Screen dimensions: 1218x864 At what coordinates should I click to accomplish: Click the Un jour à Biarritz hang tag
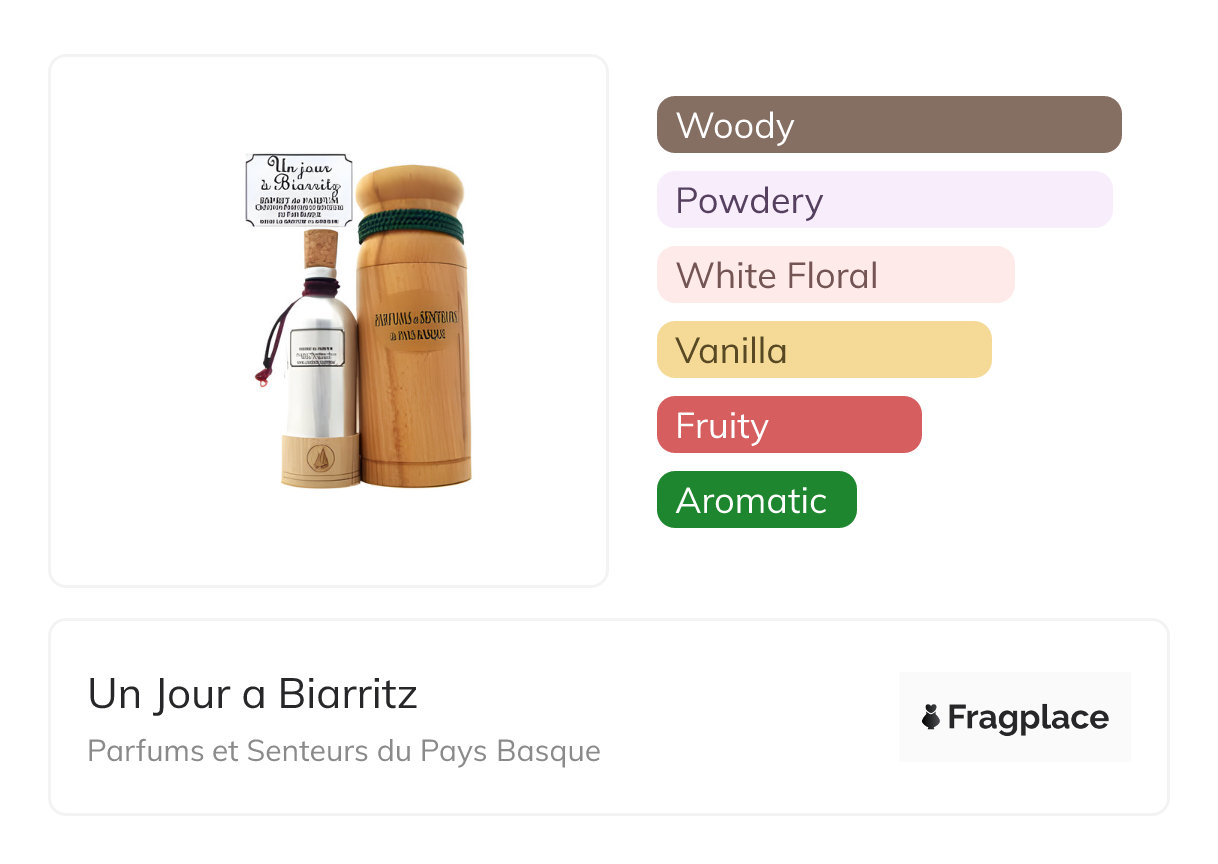pos(299,190)
